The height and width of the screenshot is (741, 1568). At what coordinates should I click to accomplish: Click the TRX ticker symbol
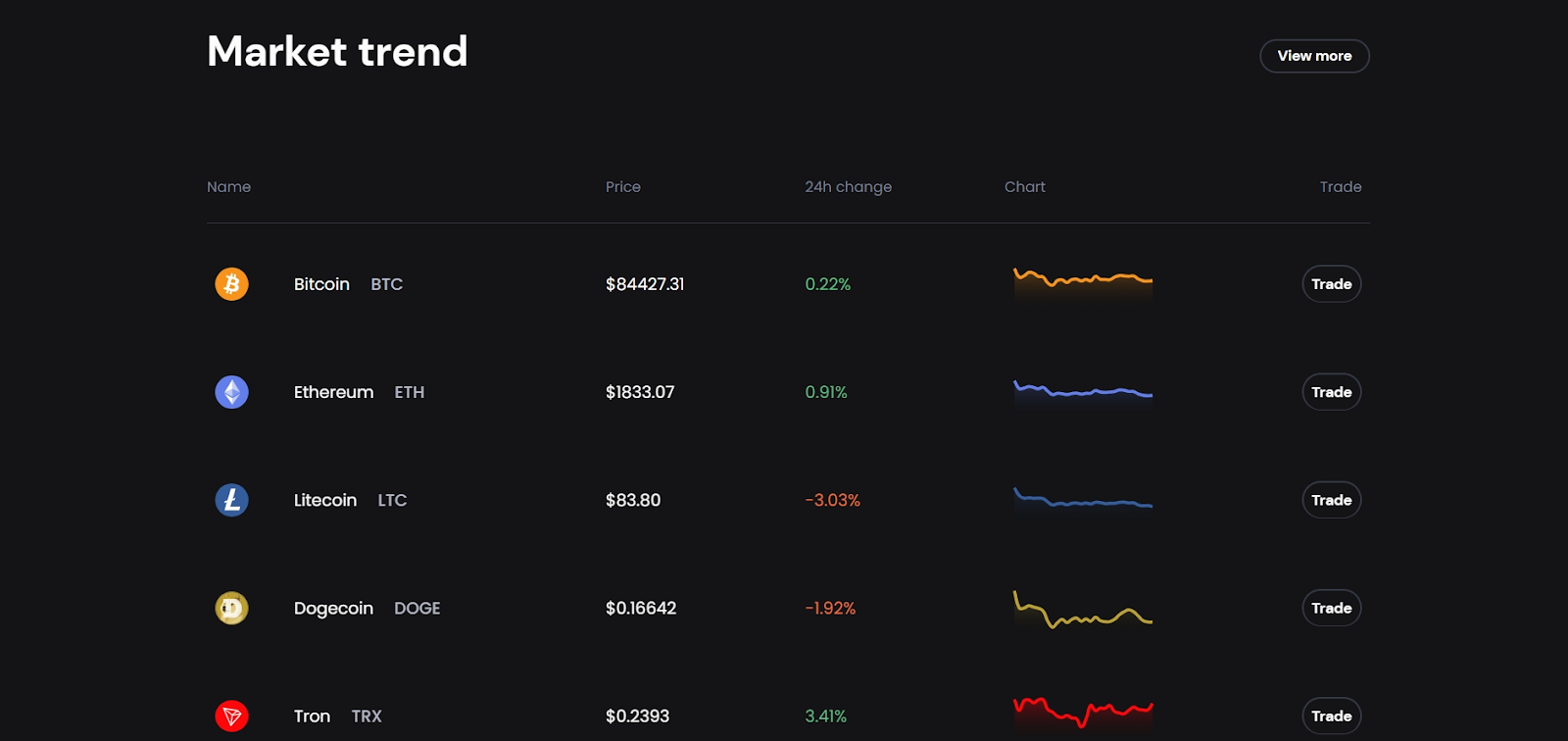[x=367, y=716]
